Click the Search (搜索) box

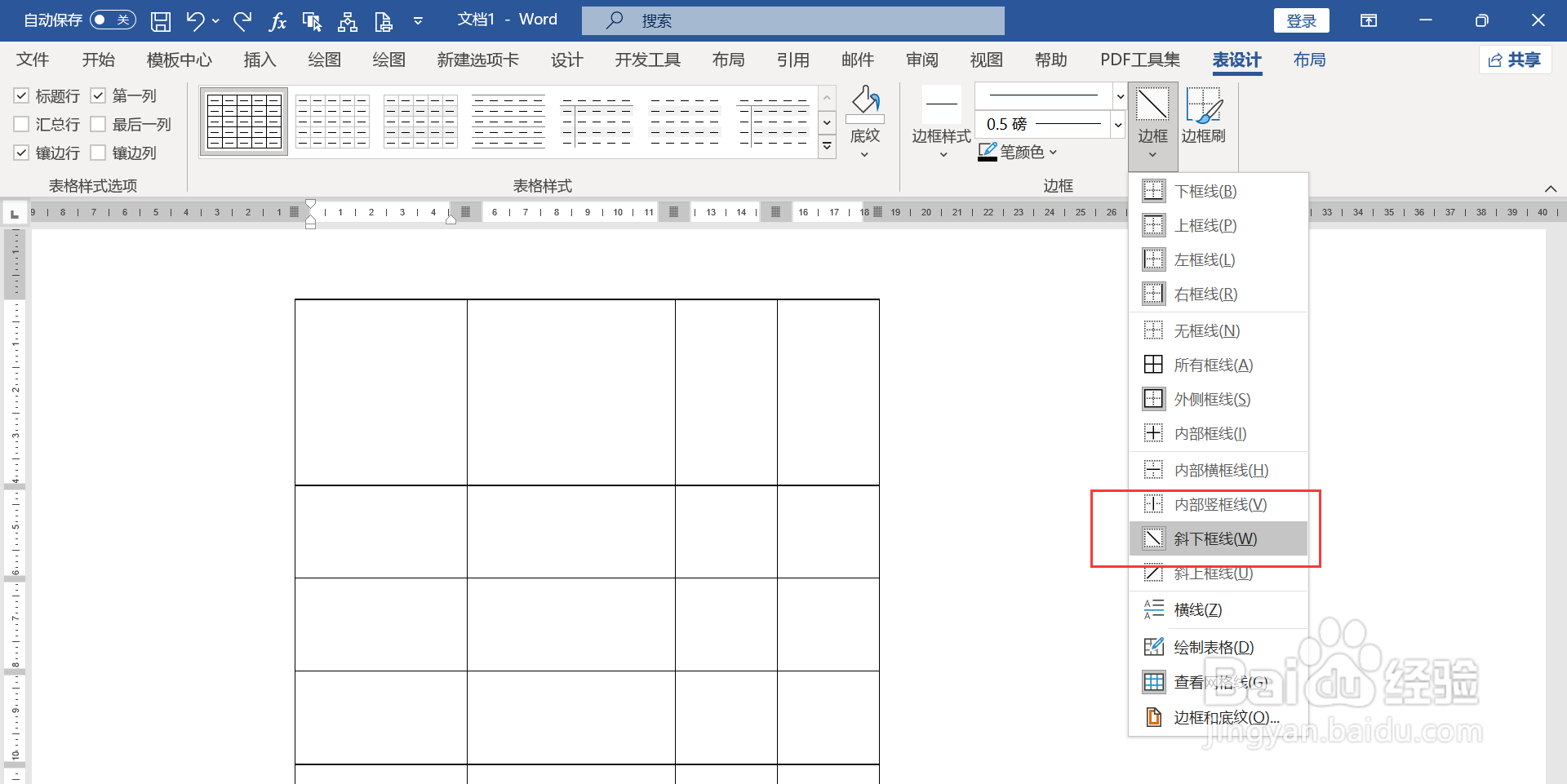792,20
